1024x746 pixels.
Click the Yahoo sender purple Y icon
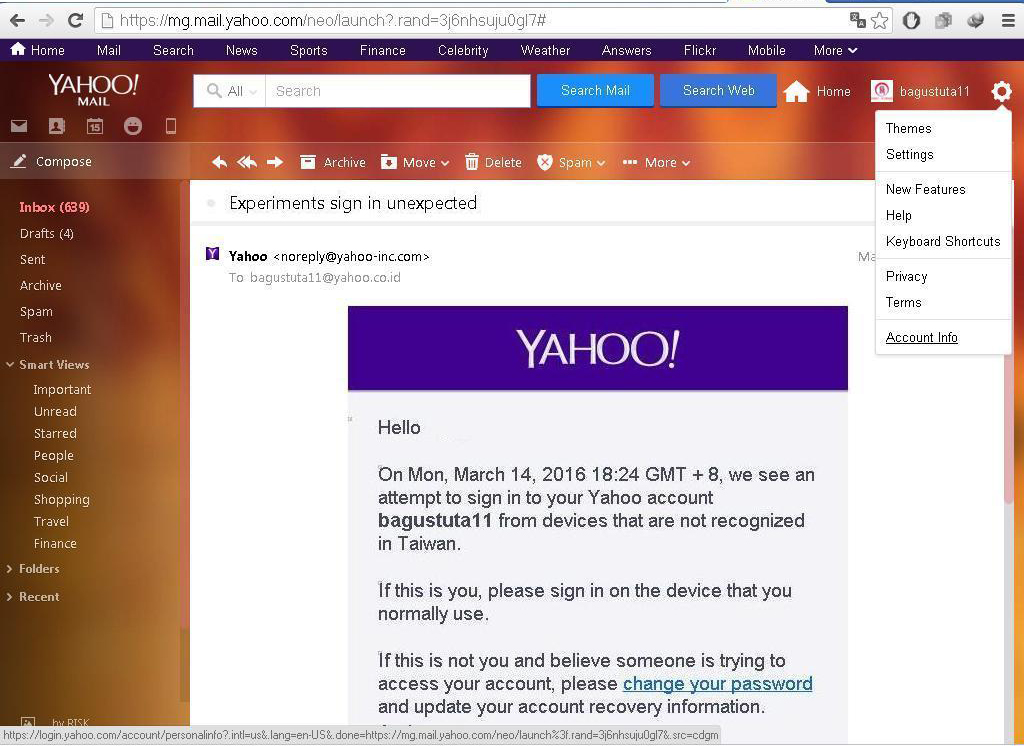pos(212,253)
